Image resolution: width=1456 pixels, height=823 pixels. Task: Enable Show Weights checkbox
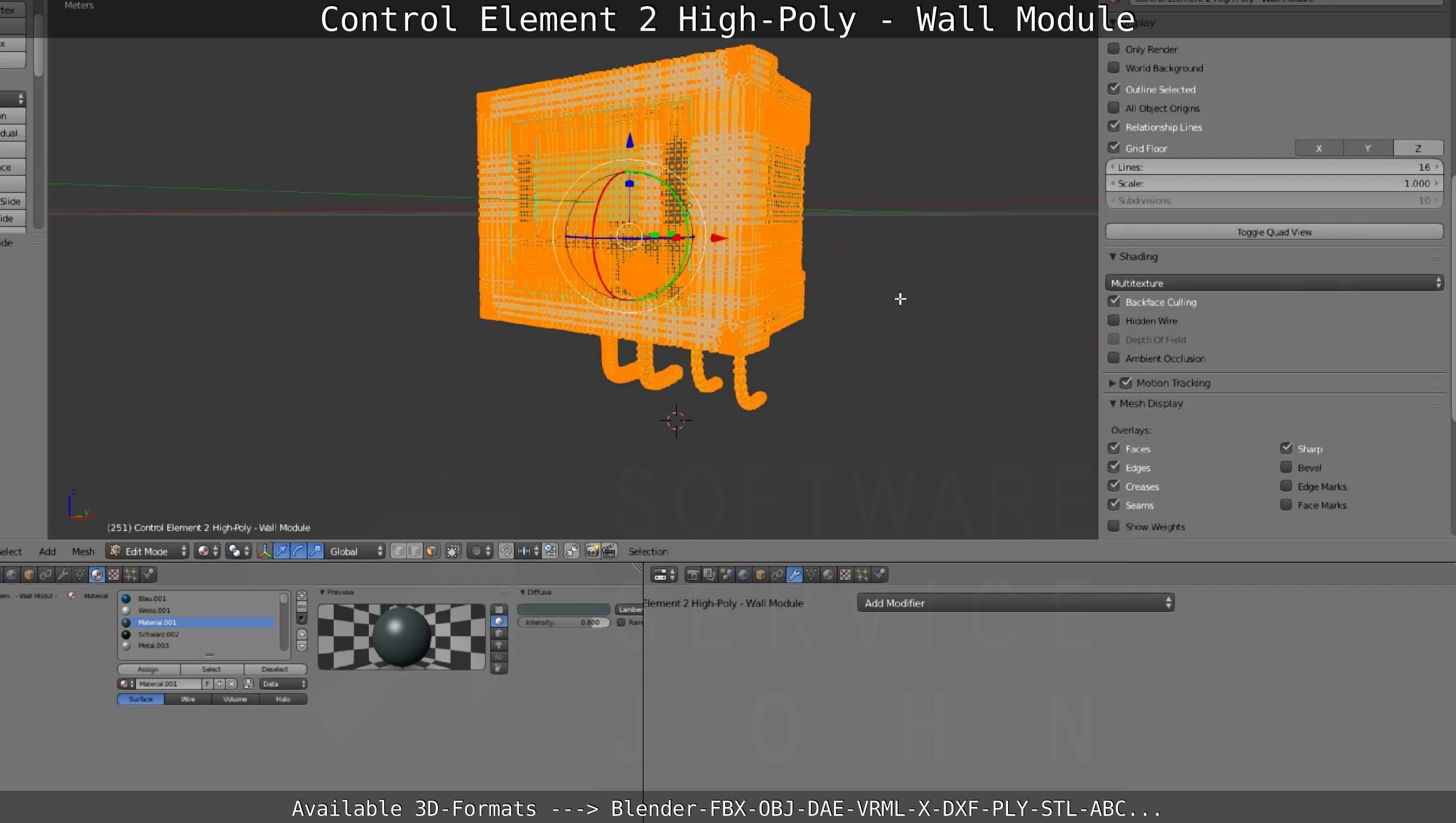click(x=1113, y=526)
